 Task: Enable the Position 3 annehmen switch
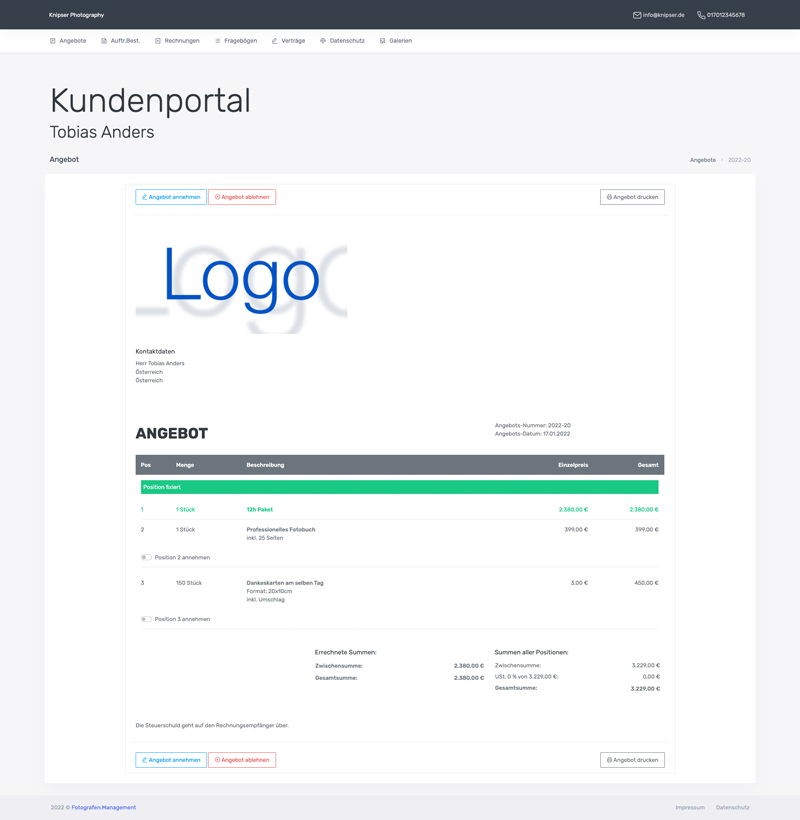[x=146, y=619]
